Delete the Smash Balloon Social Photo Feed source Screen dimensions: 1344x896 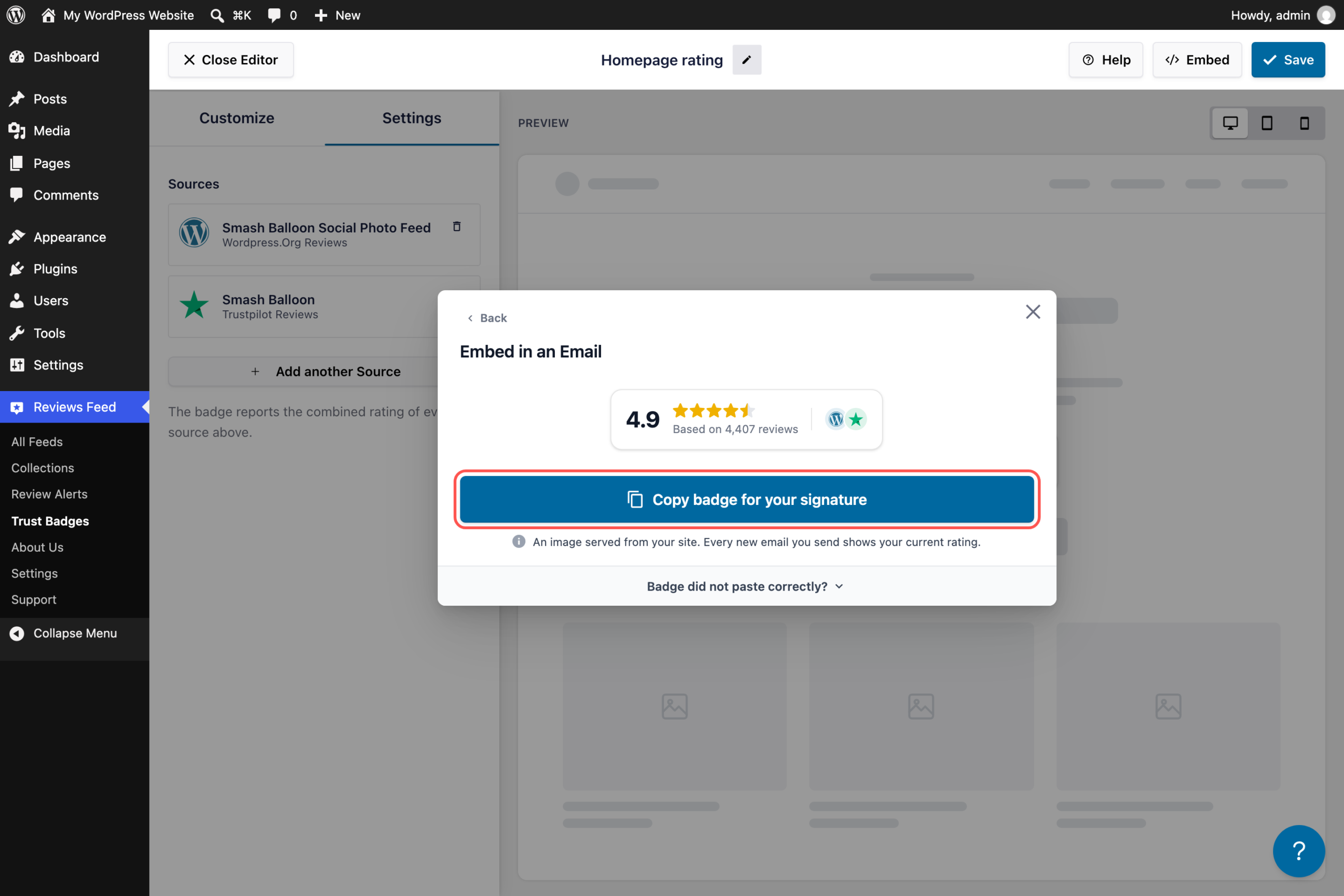[457, 227]
